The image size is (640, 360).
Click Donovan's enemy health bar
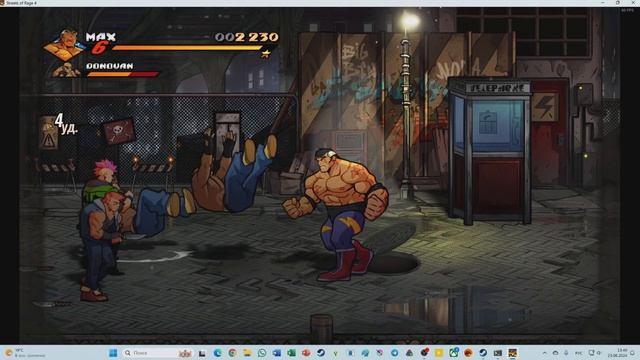[x=122, y=74]
